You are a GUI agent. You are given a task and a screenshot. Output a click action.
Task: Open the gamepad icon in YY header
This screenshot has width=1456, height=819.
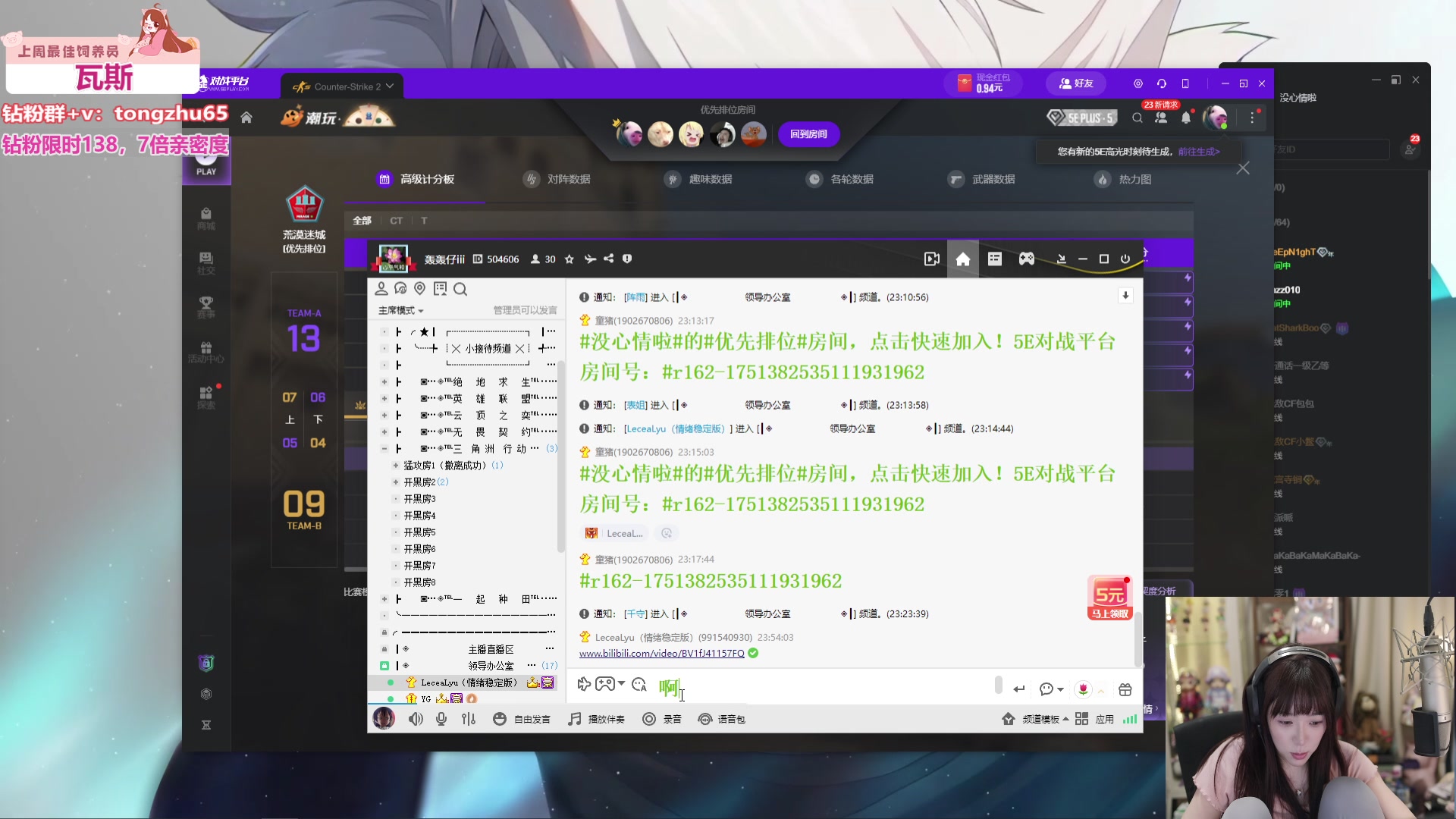1026,259
